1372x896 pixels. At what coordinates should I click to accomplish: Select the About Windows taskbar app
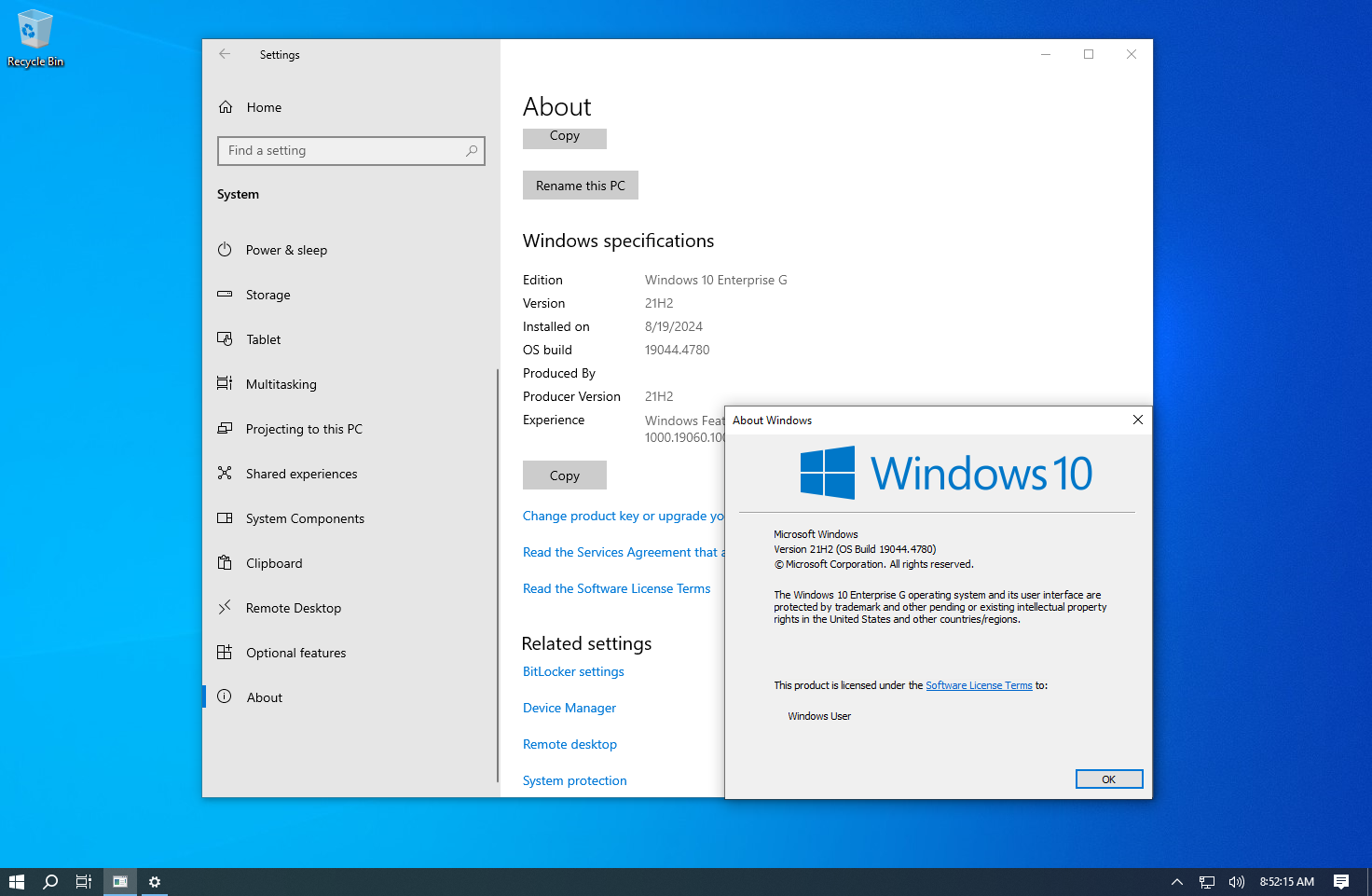tap(120, 882)
